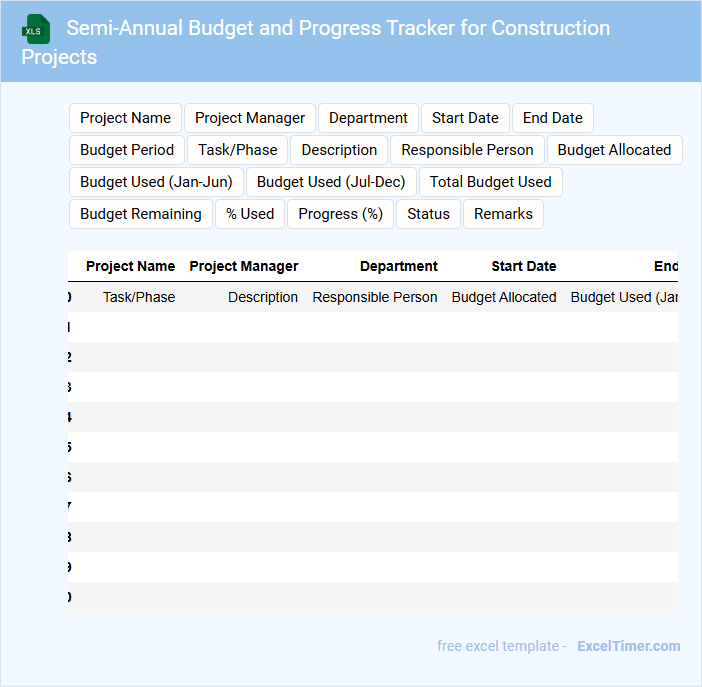The width and height of the screenshot is (702, 687).
Task: Select the % Used tag
Action: [x=250, y=214]
